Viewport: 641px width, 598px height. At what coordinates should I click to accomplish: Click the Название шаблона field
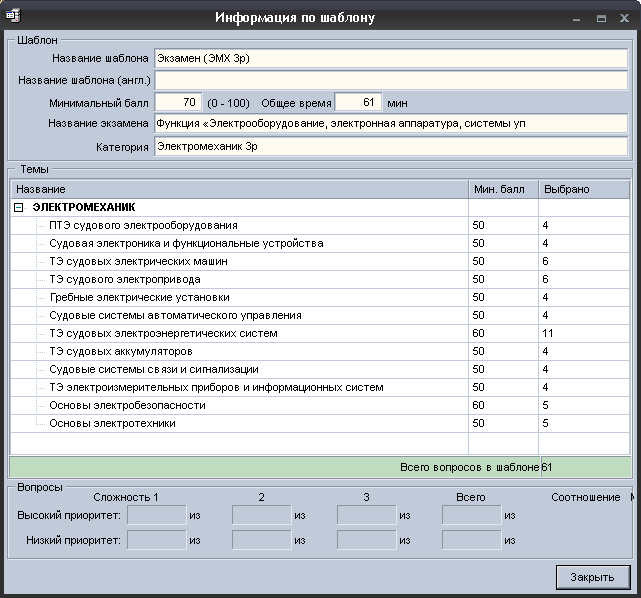(391, 58)
